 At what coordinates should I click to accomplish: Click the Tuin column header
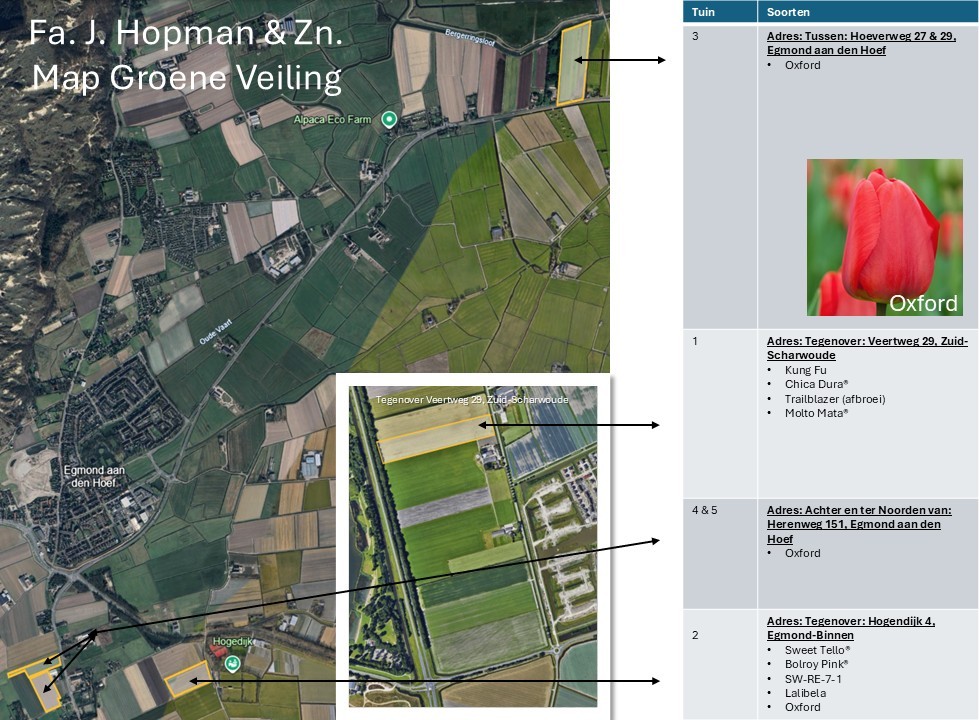(x=703, y=12)
